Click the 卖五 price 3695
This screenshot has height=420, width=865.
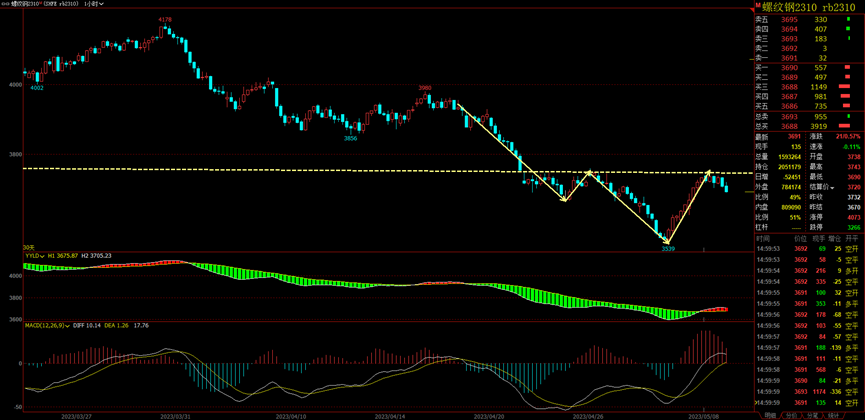tap(789, 19)
